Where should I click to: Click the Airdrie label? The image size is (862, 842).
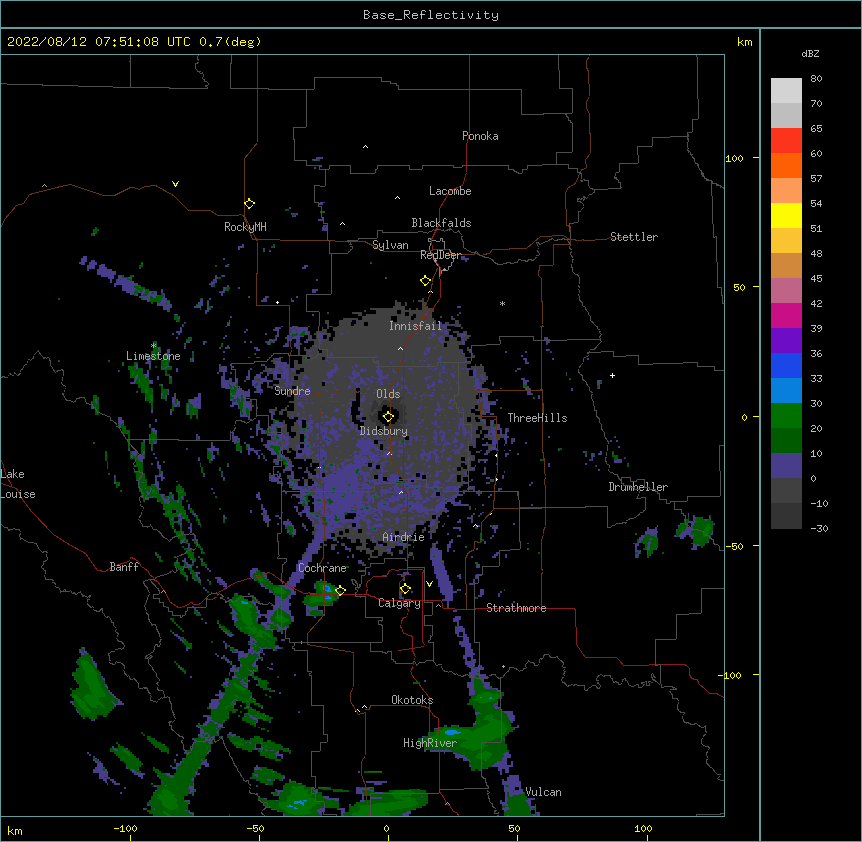pos(404,537)
